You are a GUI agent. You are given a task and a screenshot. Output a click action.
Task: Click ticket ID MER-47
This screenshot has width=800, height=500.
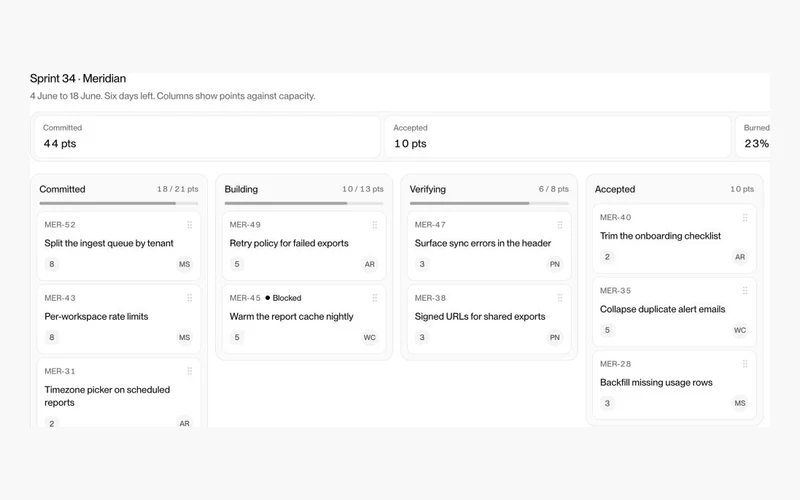pos(430,224)
